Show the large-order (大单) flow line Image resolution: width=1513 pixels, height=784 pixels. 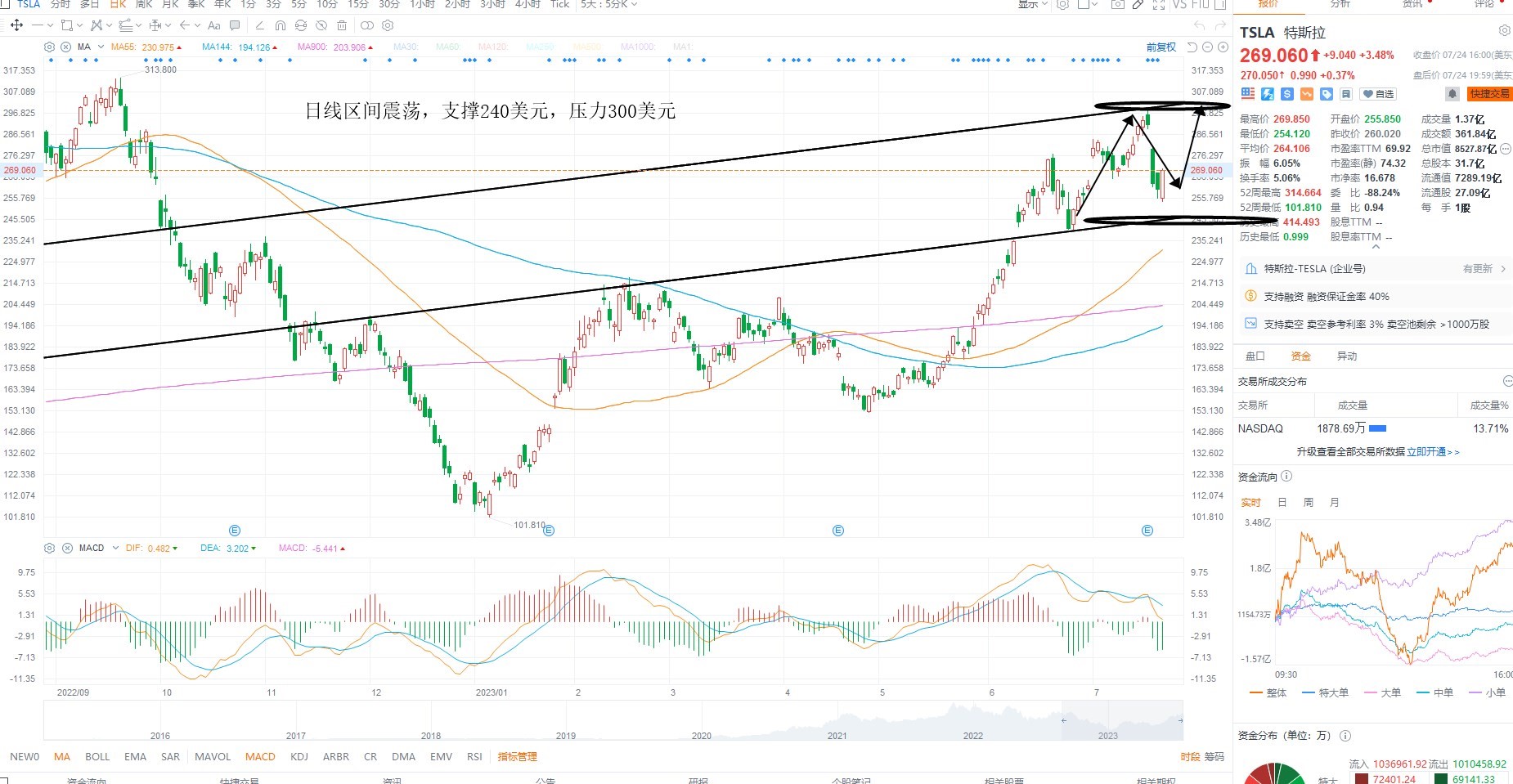point(1384,692)
